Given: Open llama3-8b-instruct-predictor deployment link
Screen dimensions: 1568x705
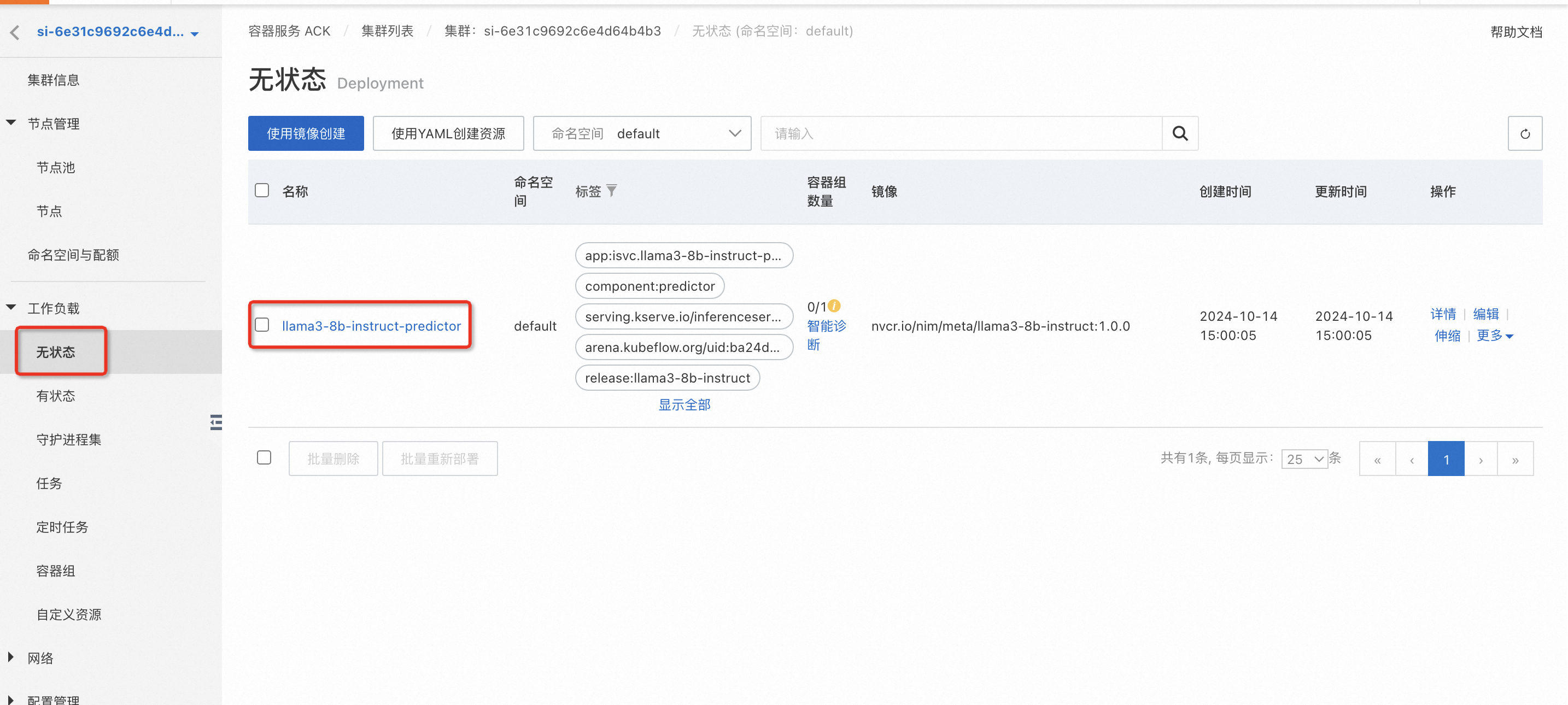Looking at the screenshot, I should click(371, 326).
